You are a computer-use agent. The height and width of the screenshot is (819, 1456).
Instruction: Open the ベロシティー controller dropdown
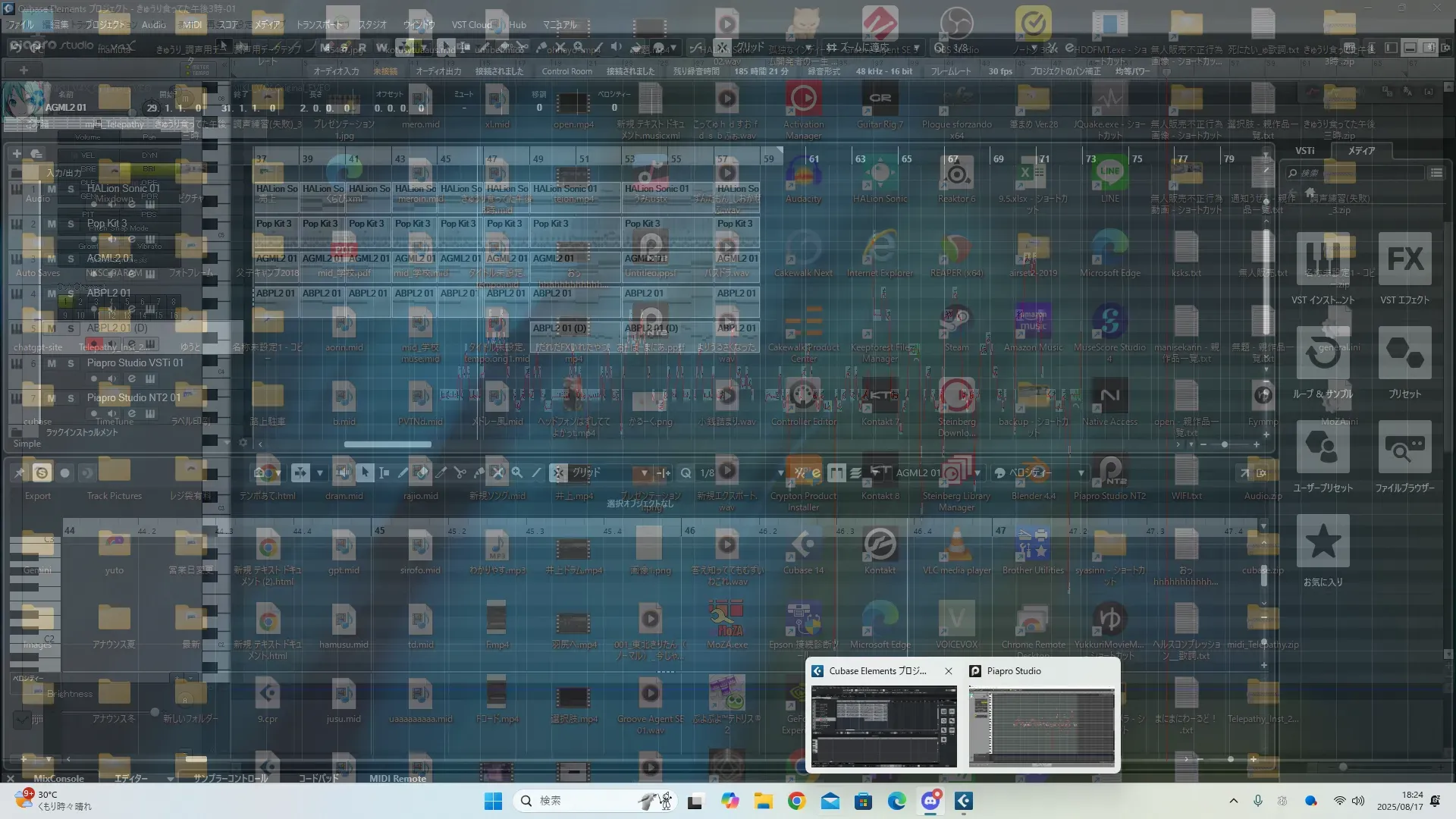(x=1081, y=472)
